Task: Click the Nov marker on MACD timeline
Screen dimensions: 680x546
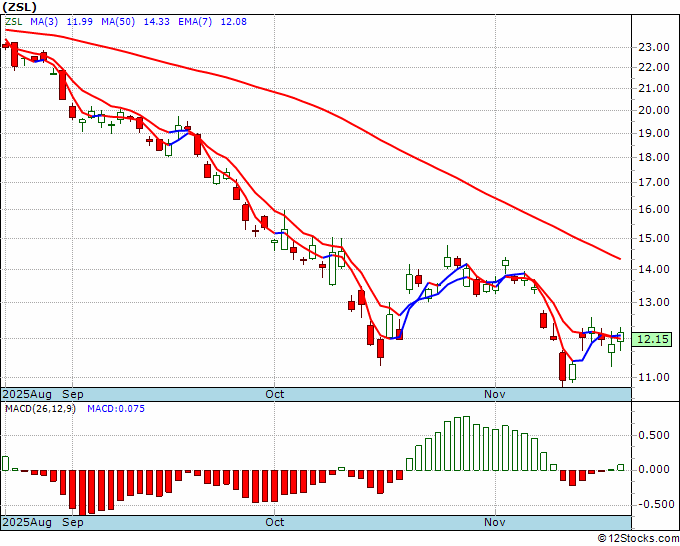Action: point(495,522)
